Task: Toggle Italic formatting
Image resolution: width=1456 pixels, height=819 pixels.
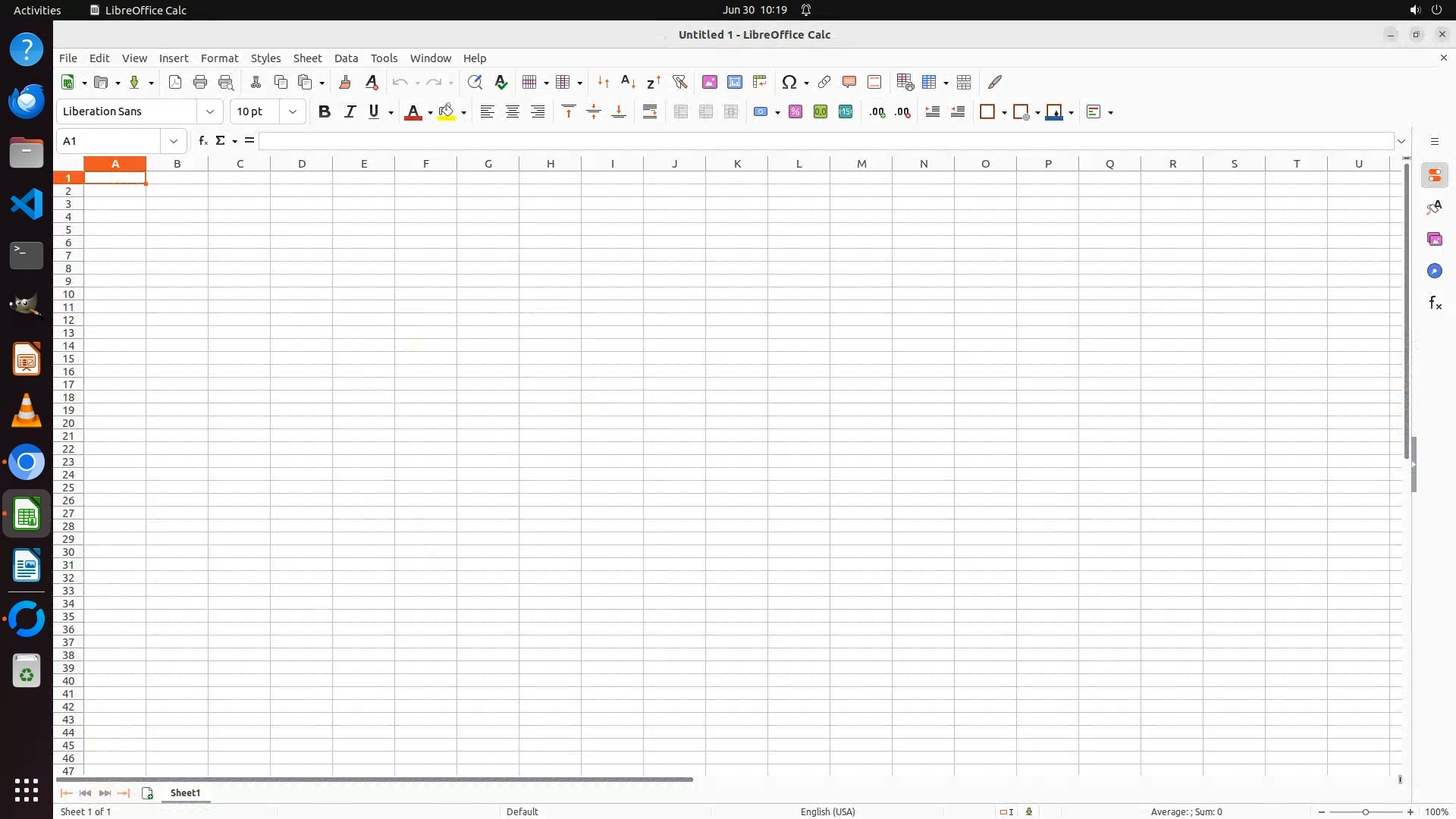Action: [350, 112]
